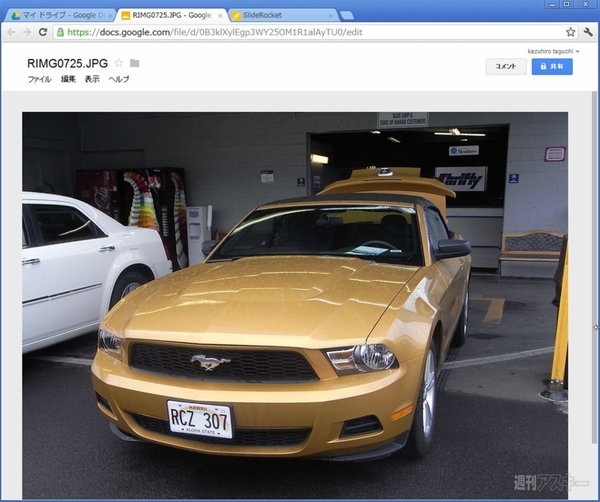Switch to SlideRocket tab
Viewport: 600px width, 502px height.
[281, 16]
